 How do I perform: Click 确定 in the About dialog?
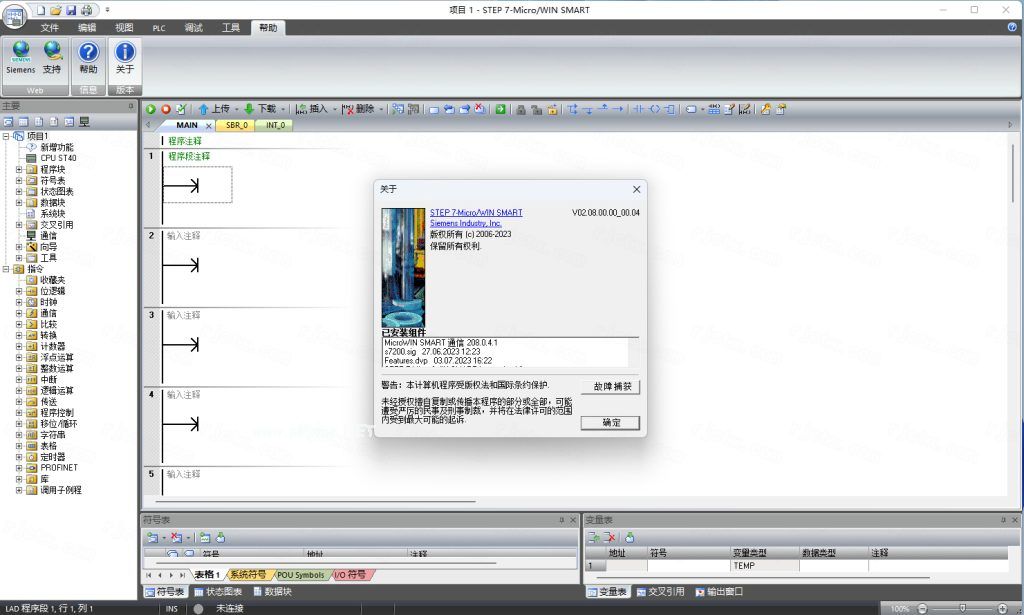pyautogui.click(x=609, y=423)
